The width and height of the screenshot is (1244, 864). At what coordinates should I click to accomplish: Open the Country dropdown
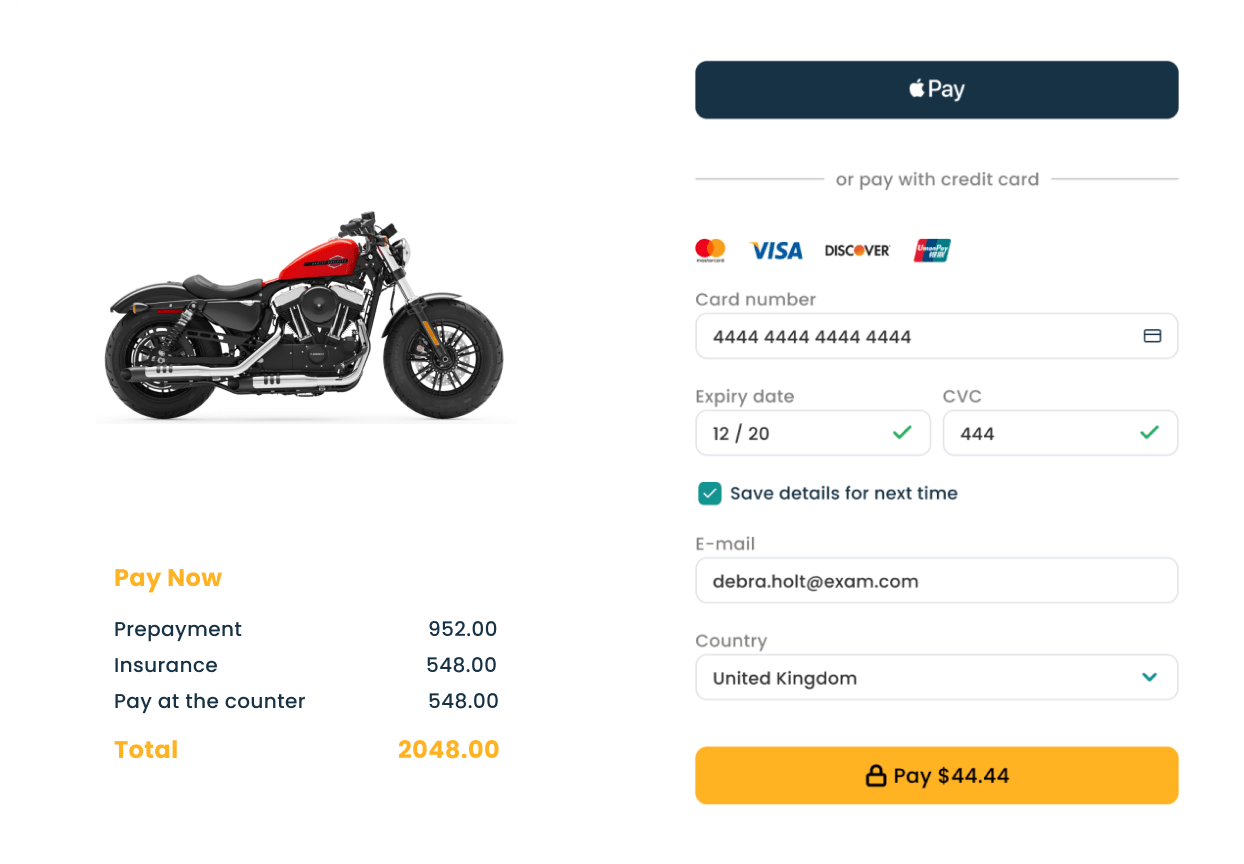(937, 677)
